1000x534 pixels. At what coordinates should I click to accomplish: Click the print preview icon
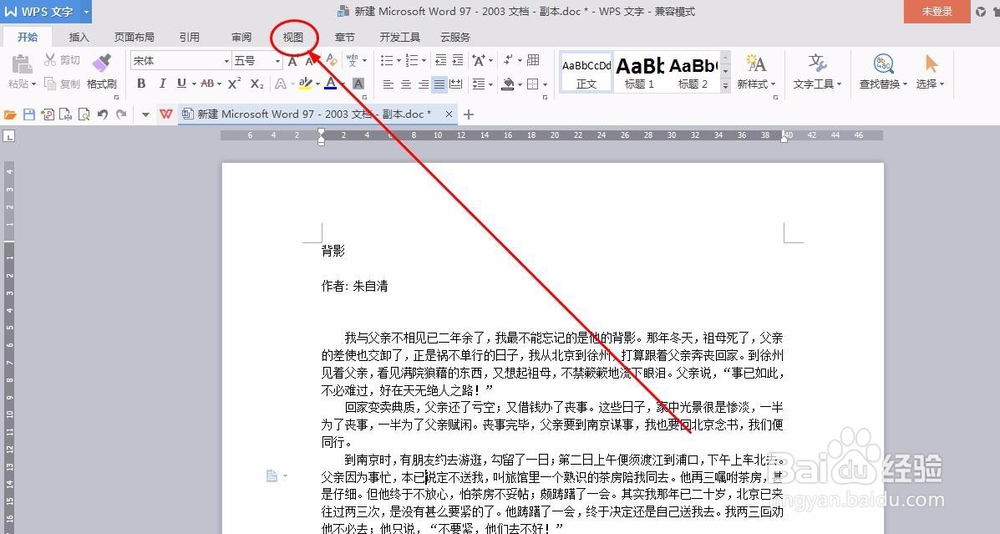84,114
